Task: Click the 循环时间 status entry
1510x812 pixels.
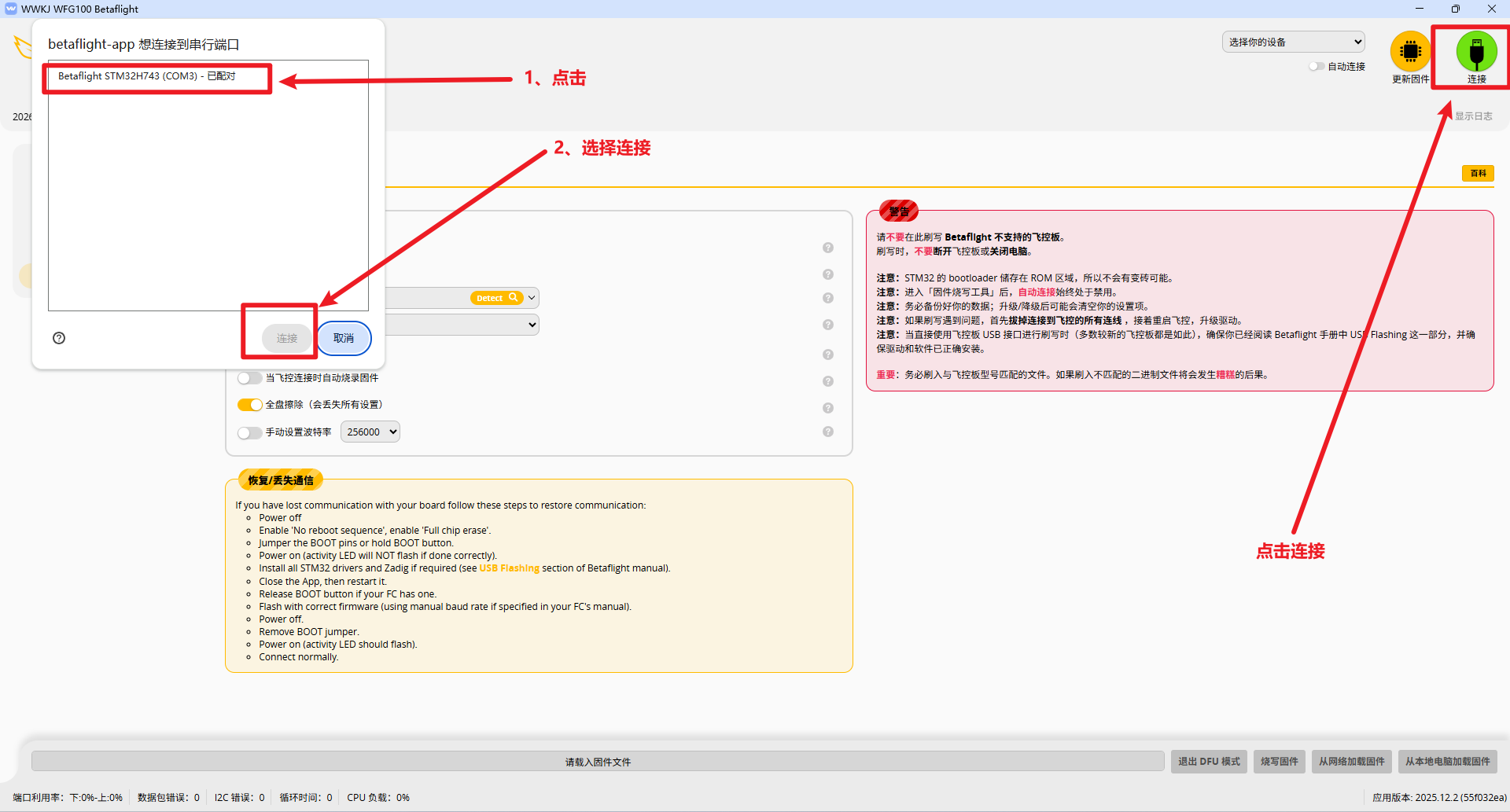Action: pyautogui.click(x=306, y=798)
